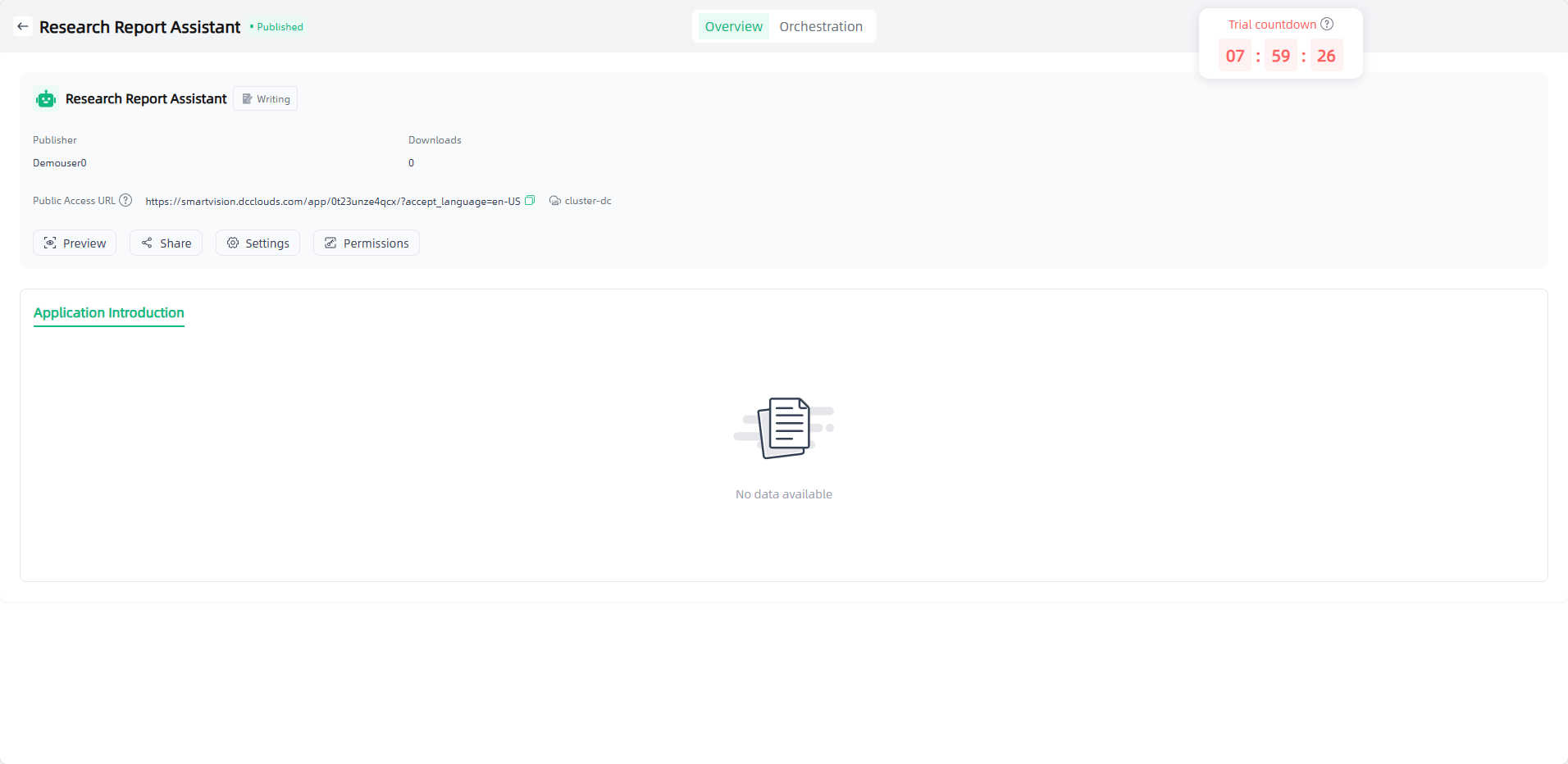
Task: Select the Application Introduction tab
Action: (109, 313)
